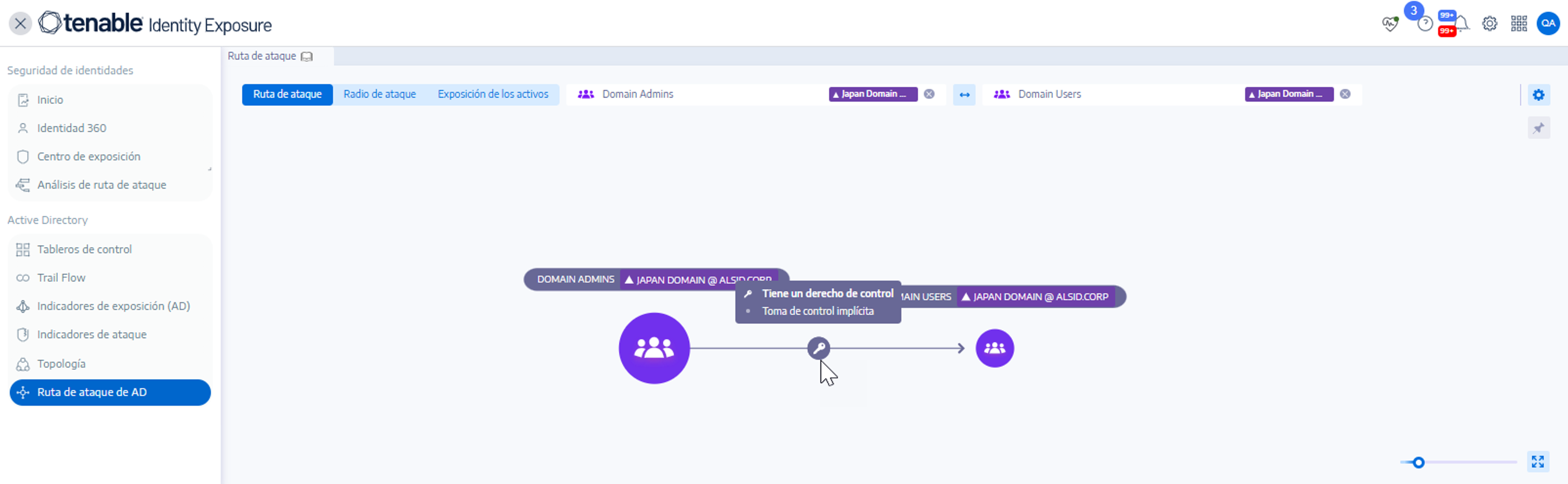Switch to Radio de ataque tab

[x=380, y=94]
